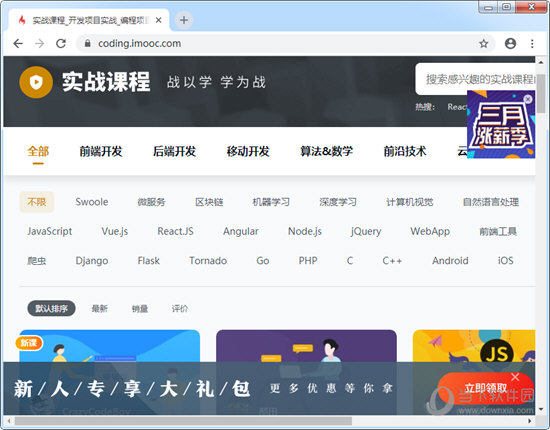Filter courses by Django

pyautogui.click(x=92, y=261)
